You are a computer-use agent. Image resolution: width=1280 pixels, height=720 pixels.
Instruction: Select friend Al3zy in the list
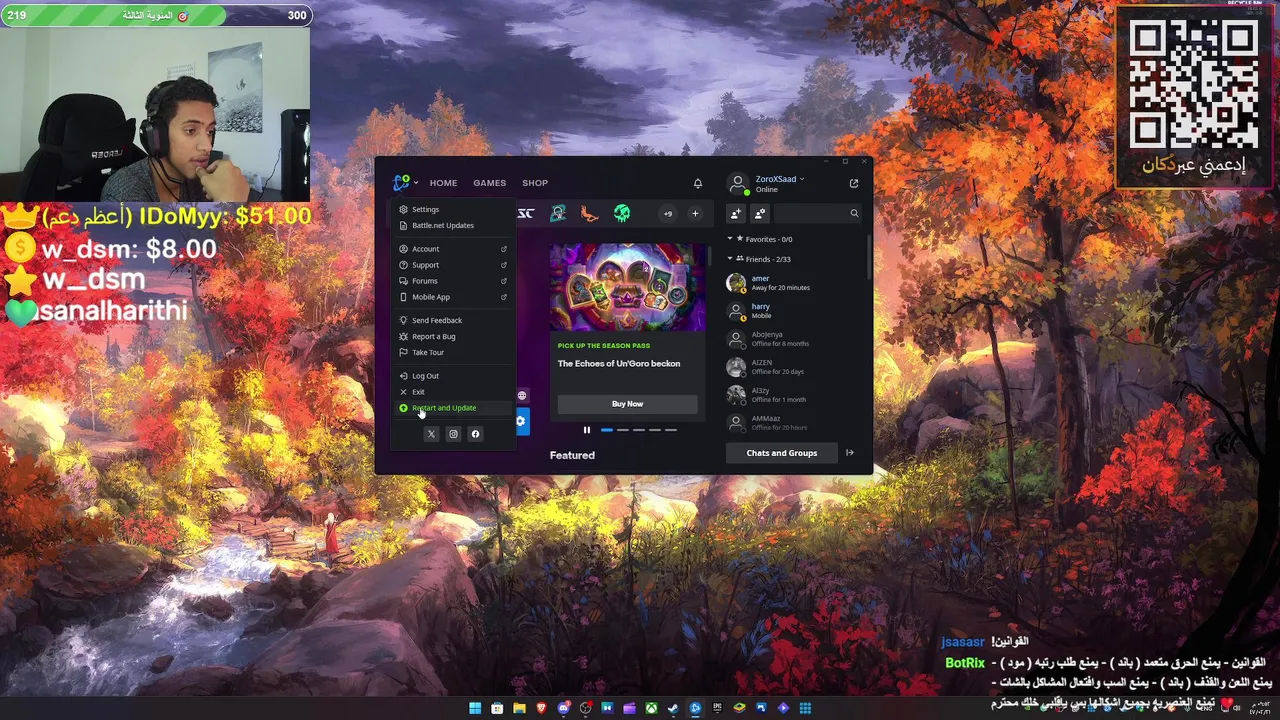pos(795,395)
